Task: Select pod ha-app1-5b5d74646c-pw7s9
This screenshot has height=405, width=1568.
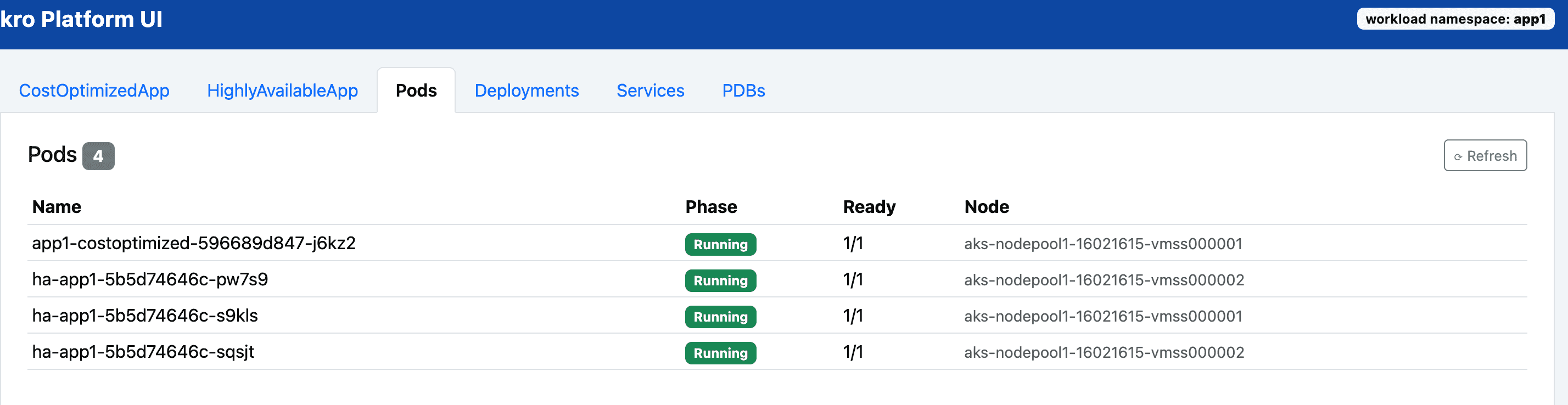Action: coord(150,280)
